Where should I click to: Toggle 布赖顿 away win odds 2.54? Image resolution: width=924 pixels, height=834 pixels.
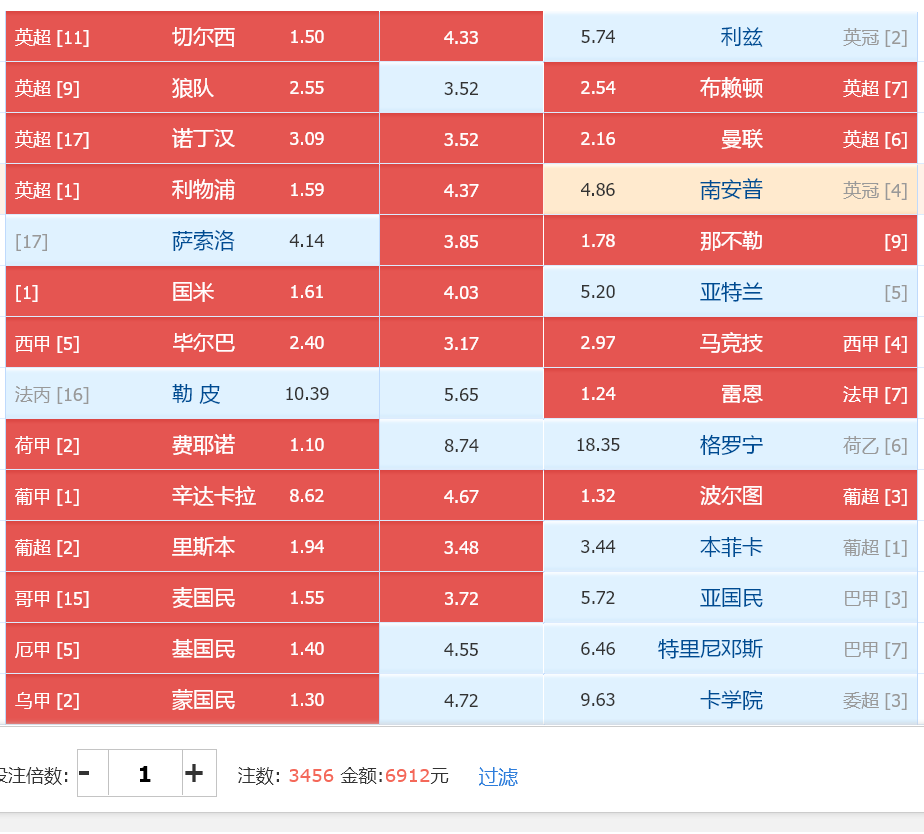pyautogui.click(x=730, y=88)
